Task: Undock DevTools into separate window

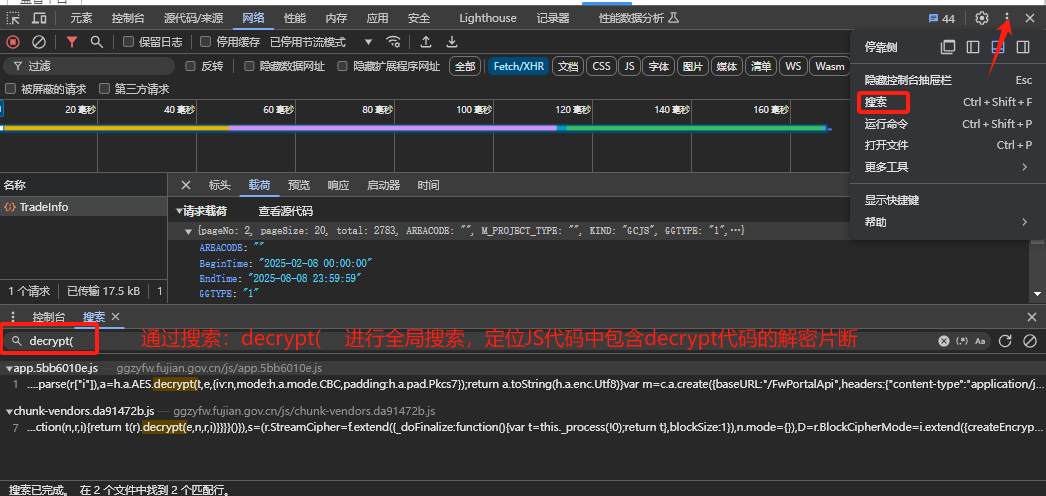Action: (x=948, y=47)
